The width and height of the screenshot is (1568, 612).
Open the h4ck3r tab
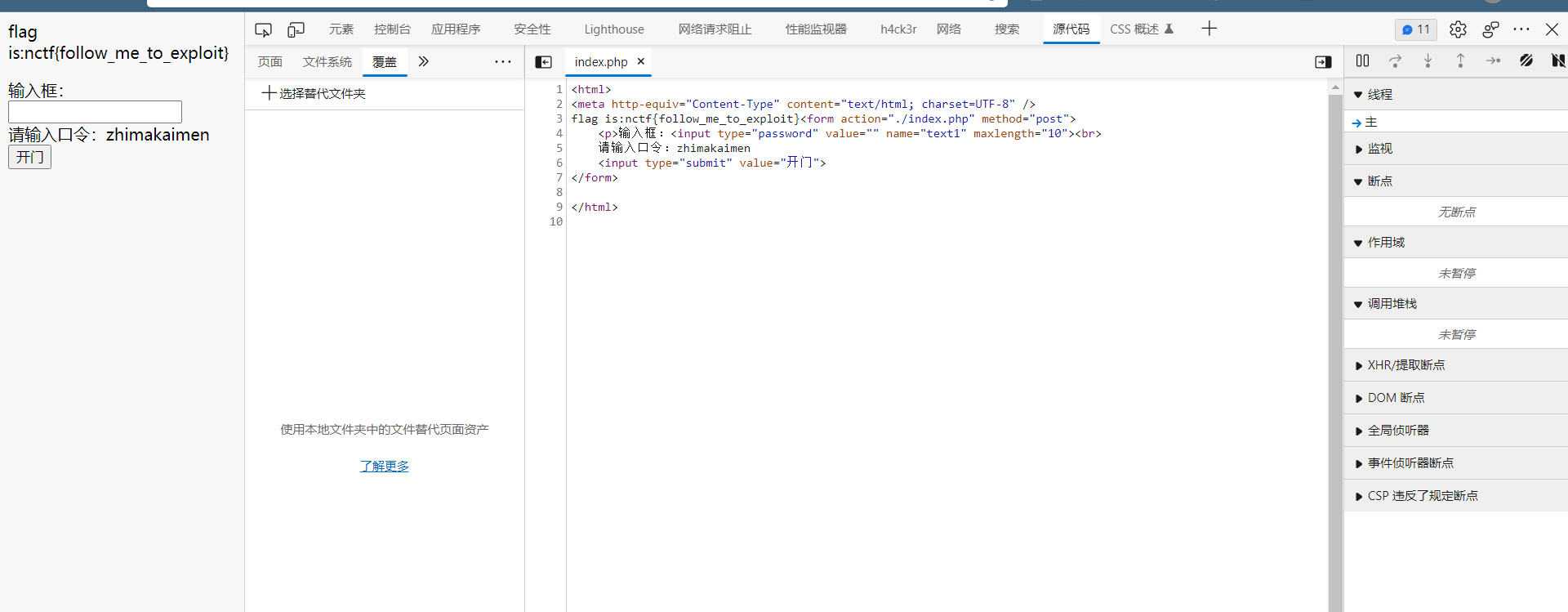pyautogui.click(x=898, y=29)
